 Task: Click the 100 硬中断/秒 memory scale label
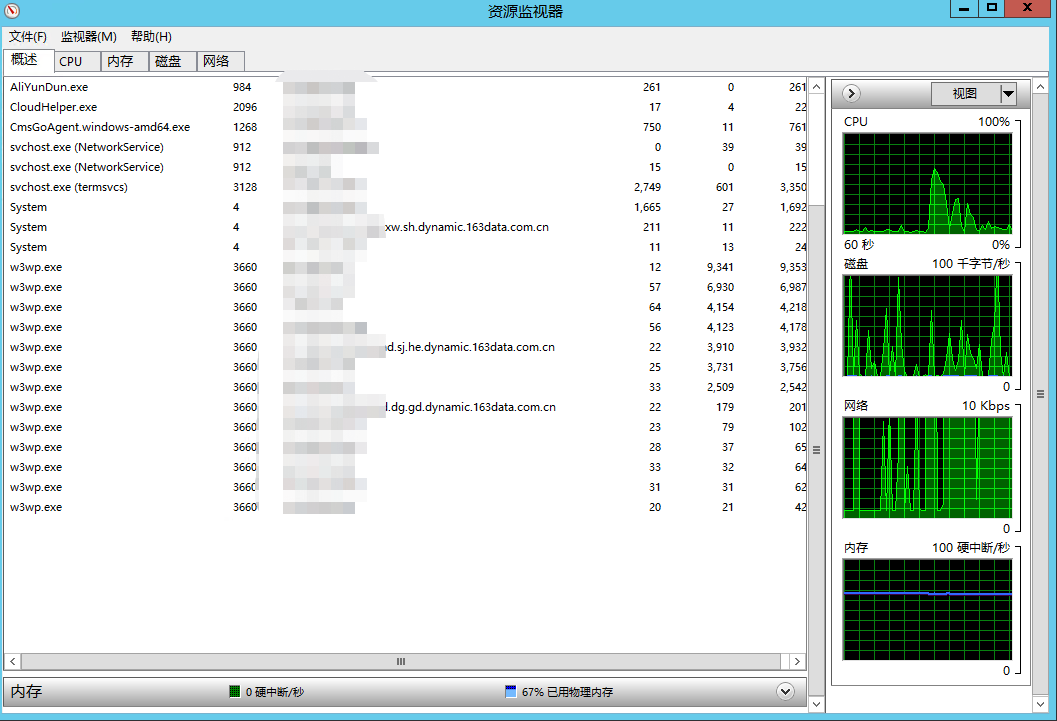click(971, 548)
